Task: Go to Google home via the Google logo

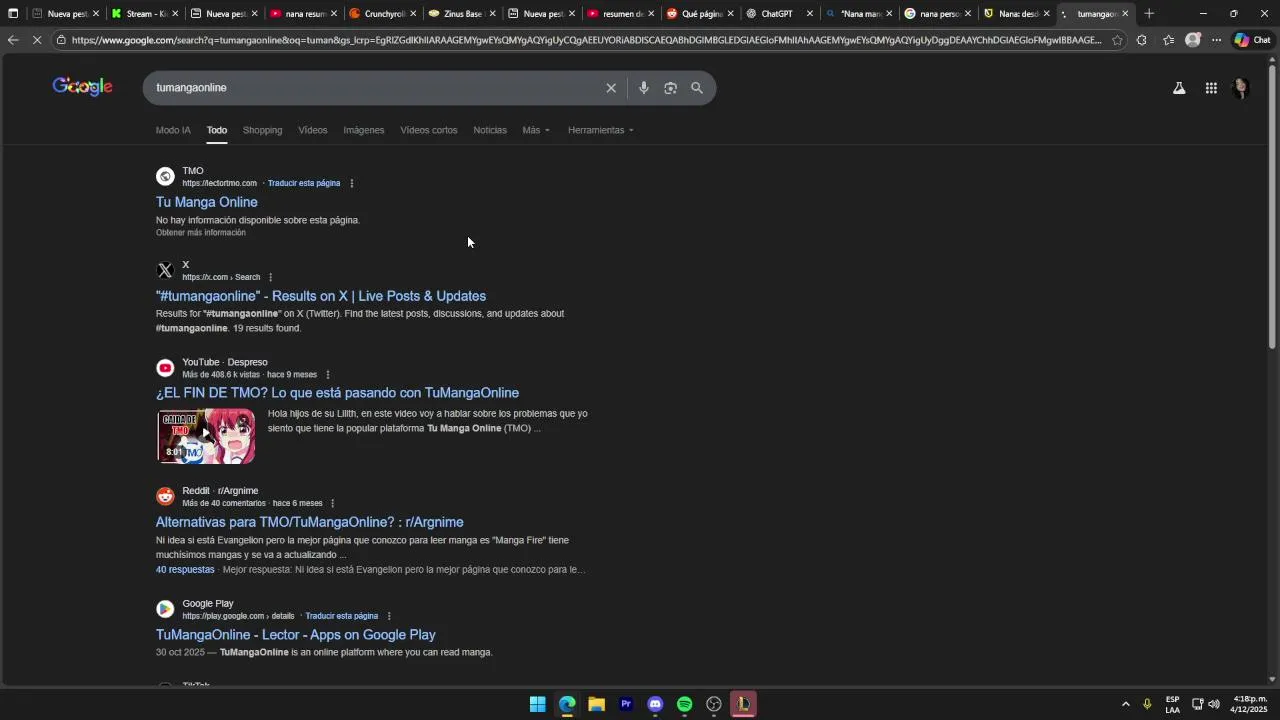Action: (83, 87)
